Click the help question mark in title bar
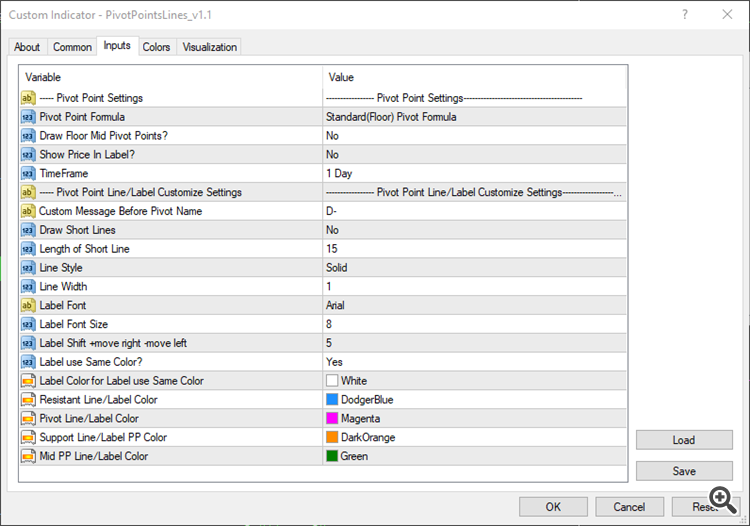 point(685,15)
